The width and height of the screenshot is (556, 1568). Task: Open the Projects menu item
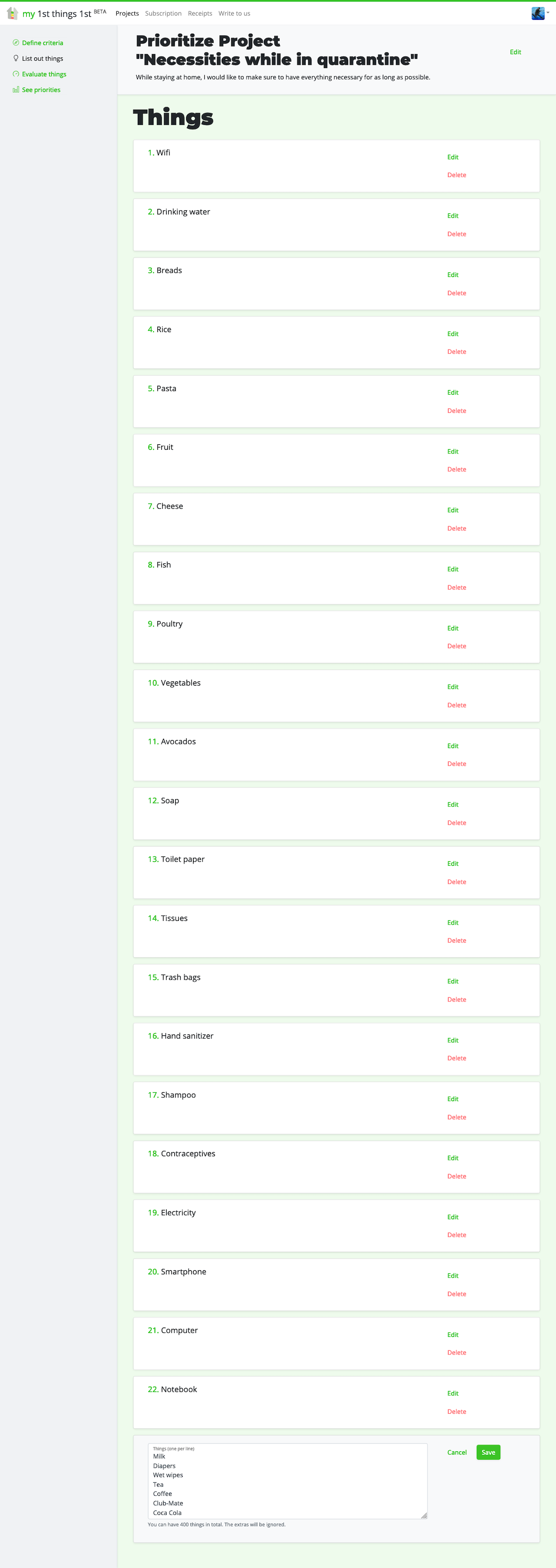tap(127, 13)
